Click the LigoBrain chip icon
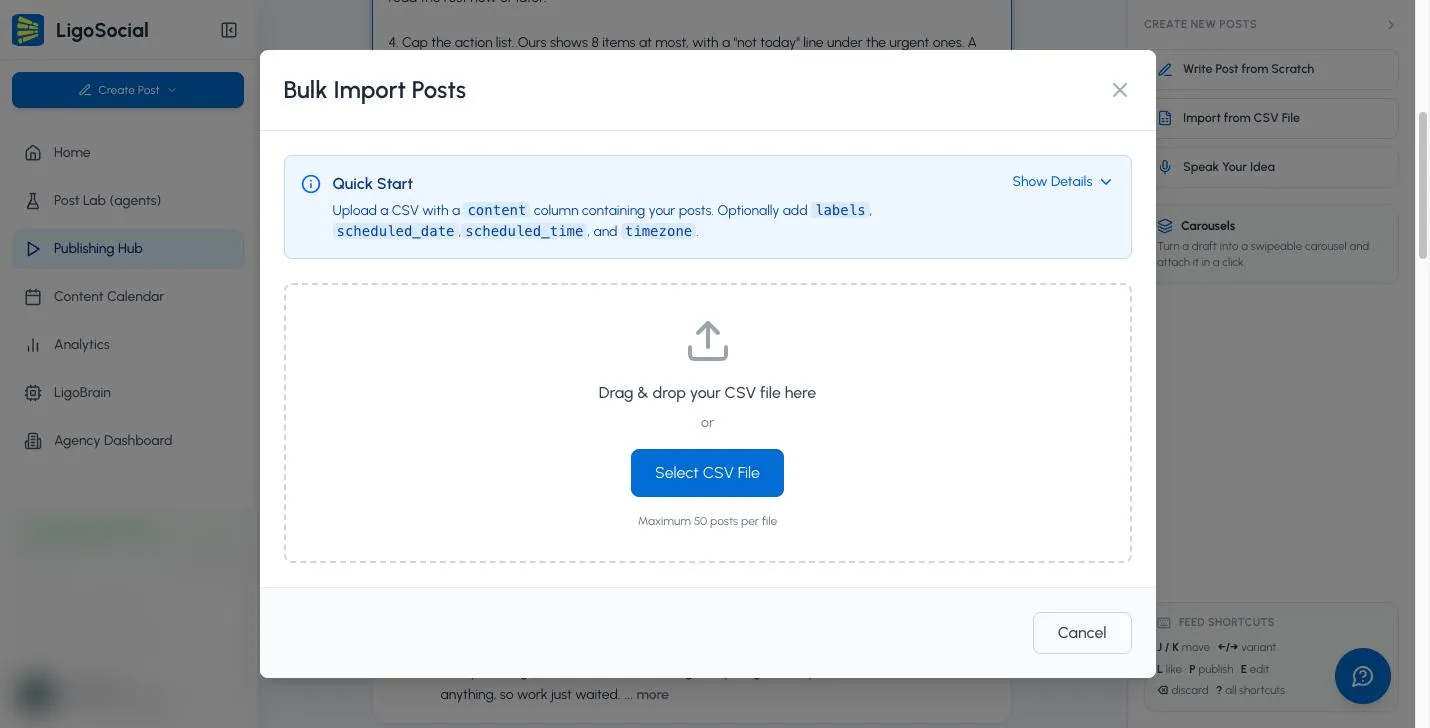The image size is (1430, 728). click(x=33, y=393)
